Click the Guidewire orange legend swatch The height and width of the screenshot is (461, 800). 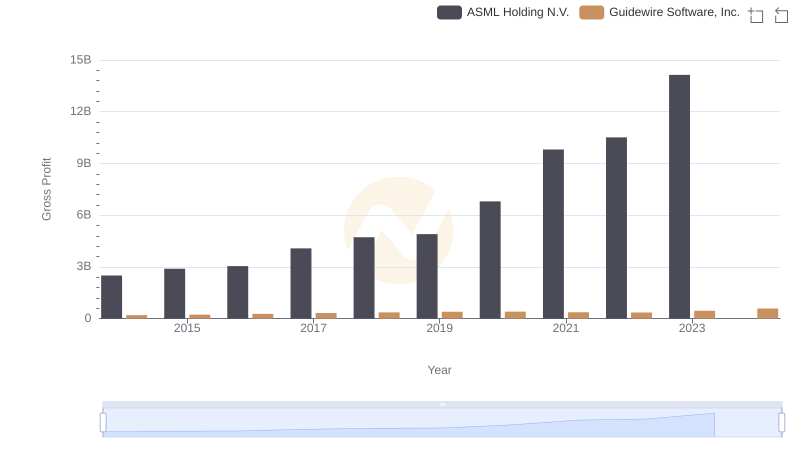(591, 12)
